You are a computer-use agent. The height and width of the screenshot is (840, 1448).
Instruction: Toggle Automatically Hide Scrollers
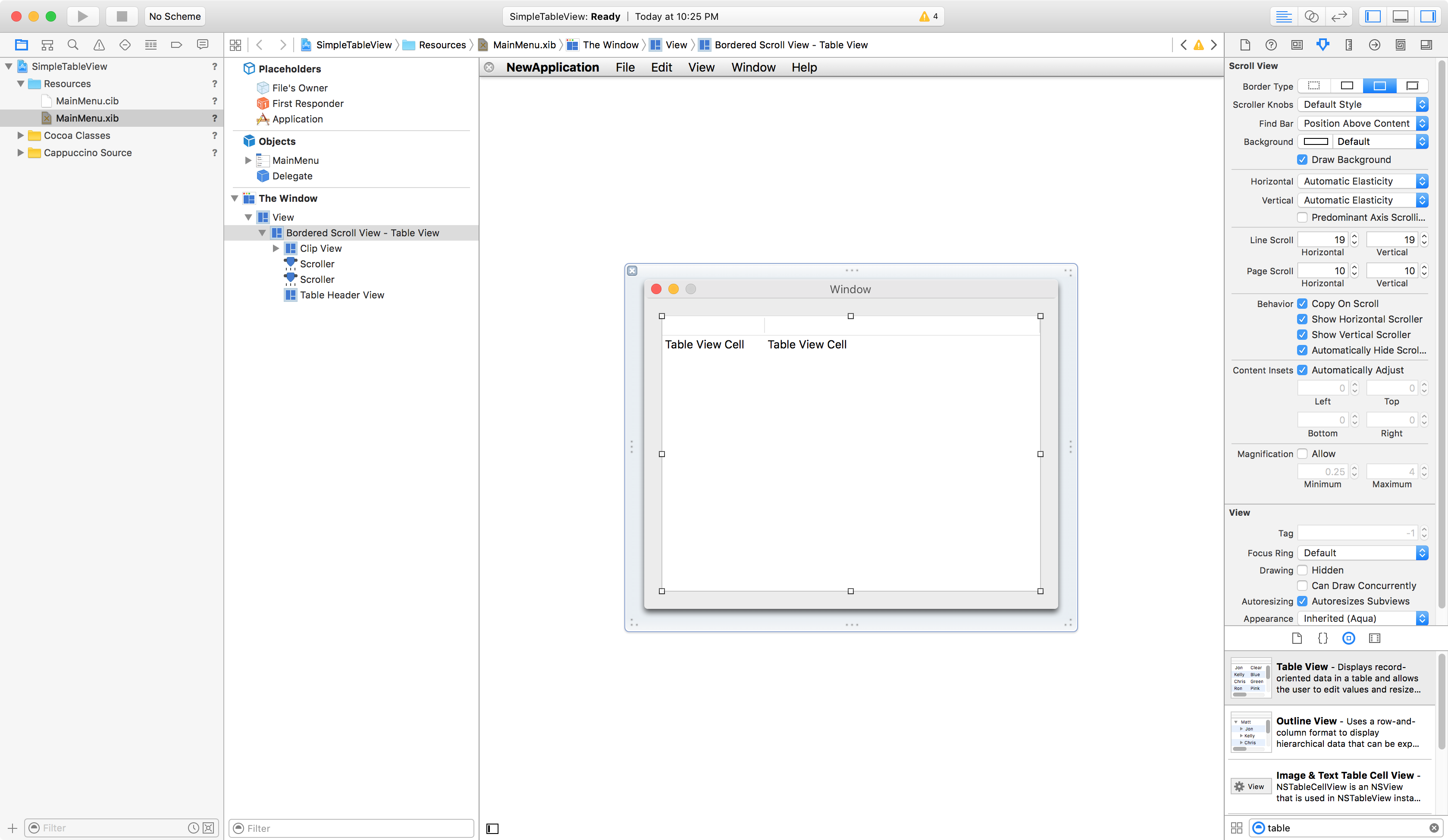1303,350
